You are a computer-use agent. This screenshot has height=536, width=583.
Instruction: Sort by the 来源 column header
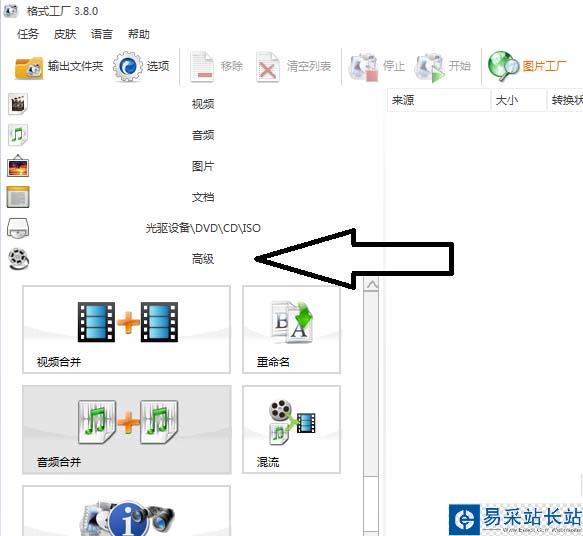point(439,100)
